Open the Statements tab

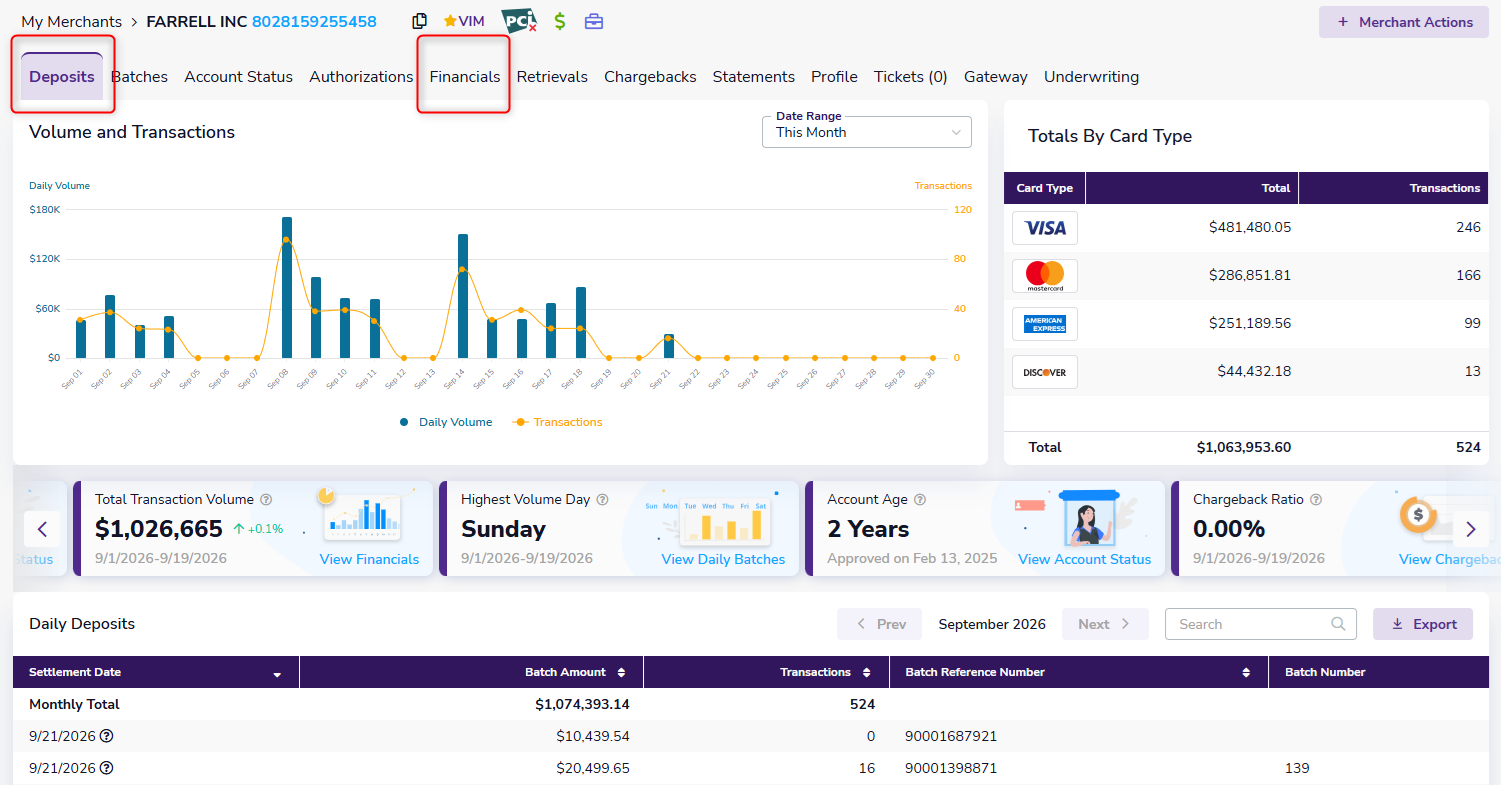click(754, 77)
